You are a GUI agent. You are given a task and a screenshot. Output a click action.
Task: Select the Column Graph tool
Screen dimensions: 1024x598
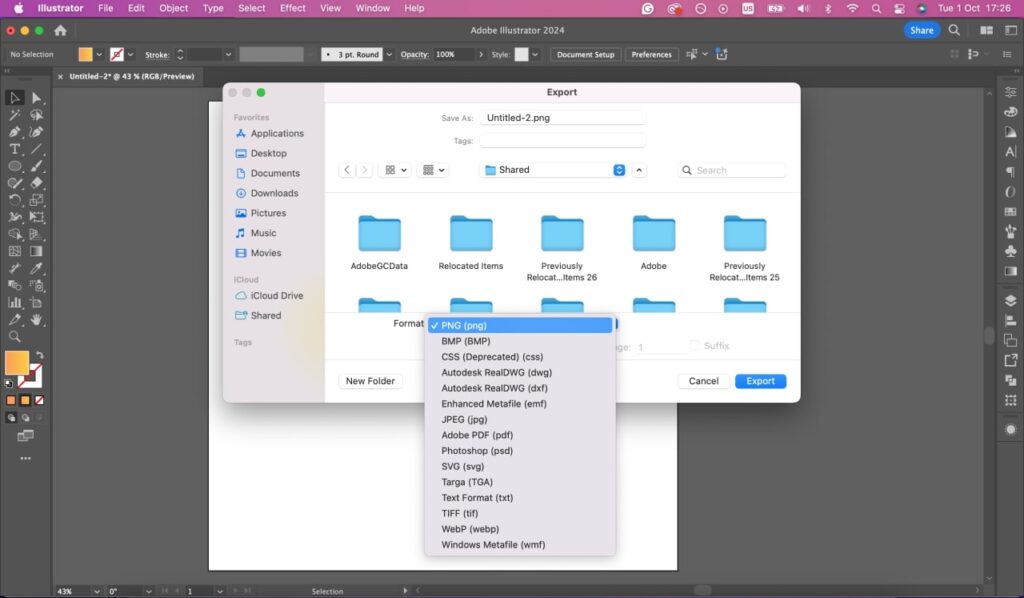click(14, 302)
